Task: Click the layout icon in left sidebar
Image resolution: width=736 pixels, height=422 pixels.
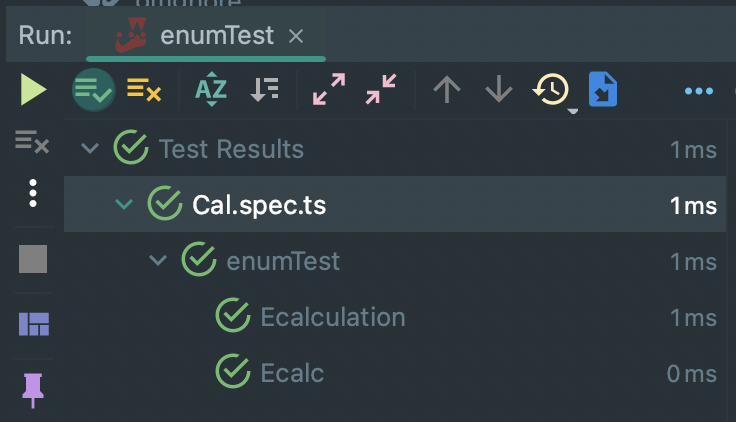Action: tap(33, 324)
